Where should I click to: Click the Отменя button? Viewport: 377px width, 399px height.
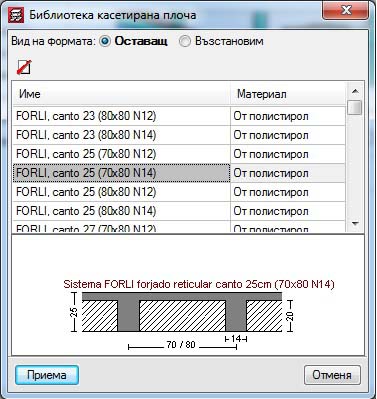pos(332,375)
